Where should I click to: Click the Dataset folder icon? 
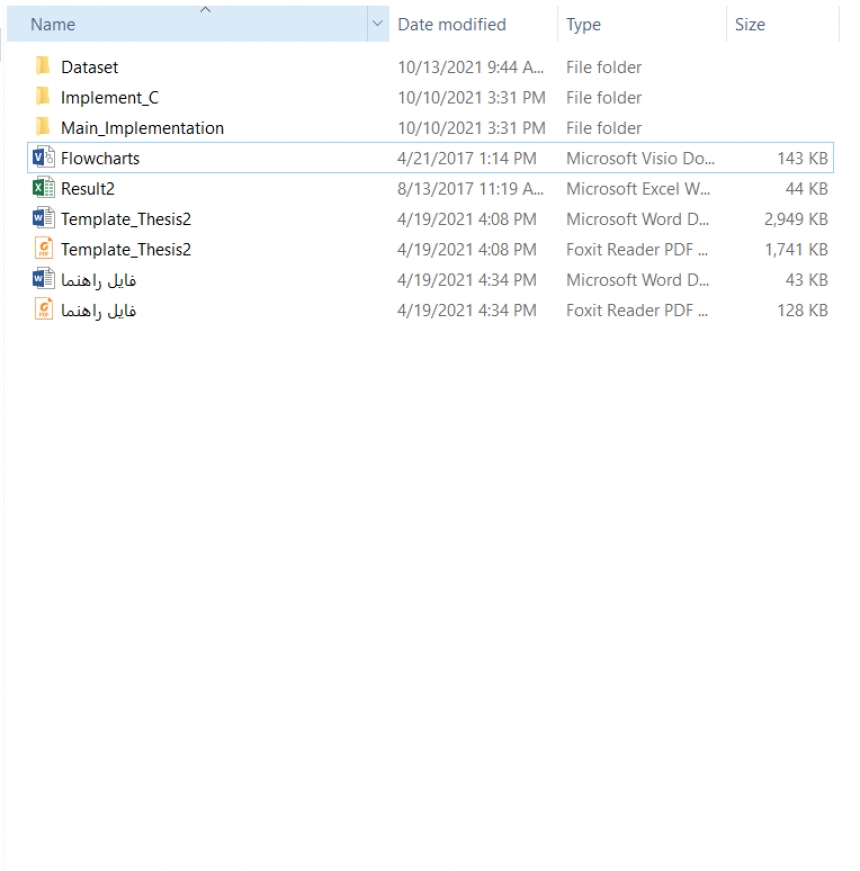[x=43, y=66]
